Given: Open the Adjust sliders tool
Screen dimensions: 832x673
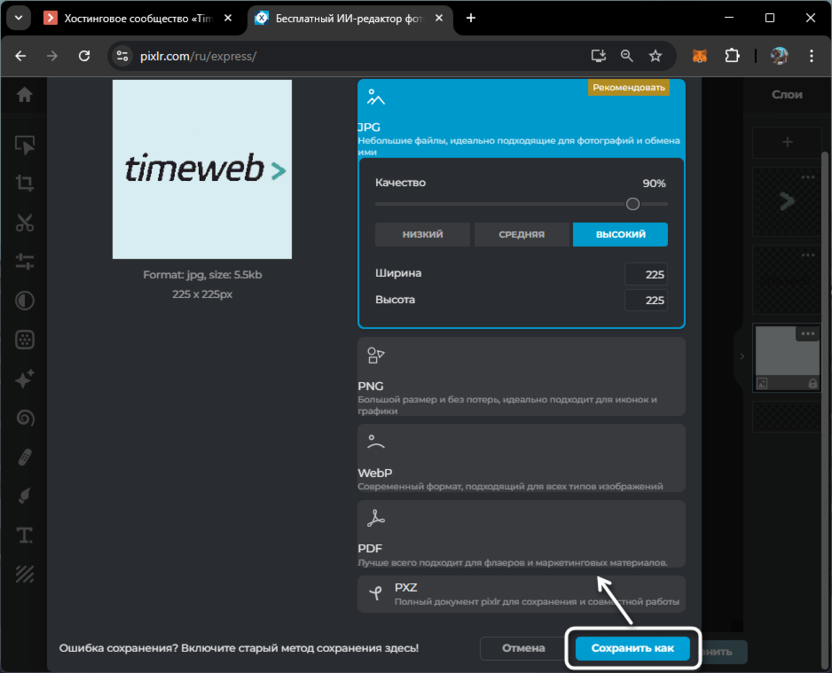Looking at the screenshot, I should point(24,262).
